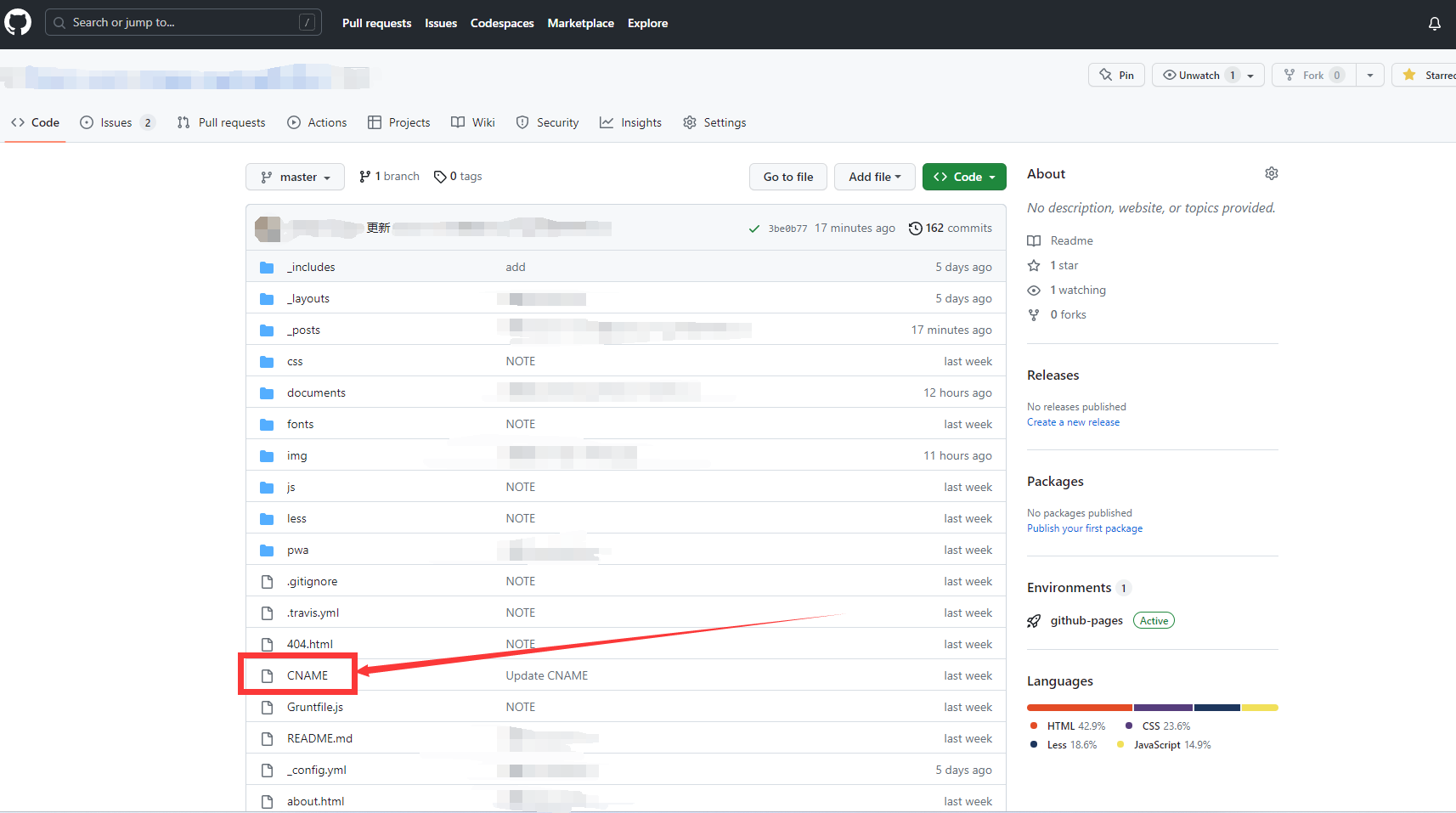Open the Add file dropdown
1456x813 pixels.
tap(874, 177)
